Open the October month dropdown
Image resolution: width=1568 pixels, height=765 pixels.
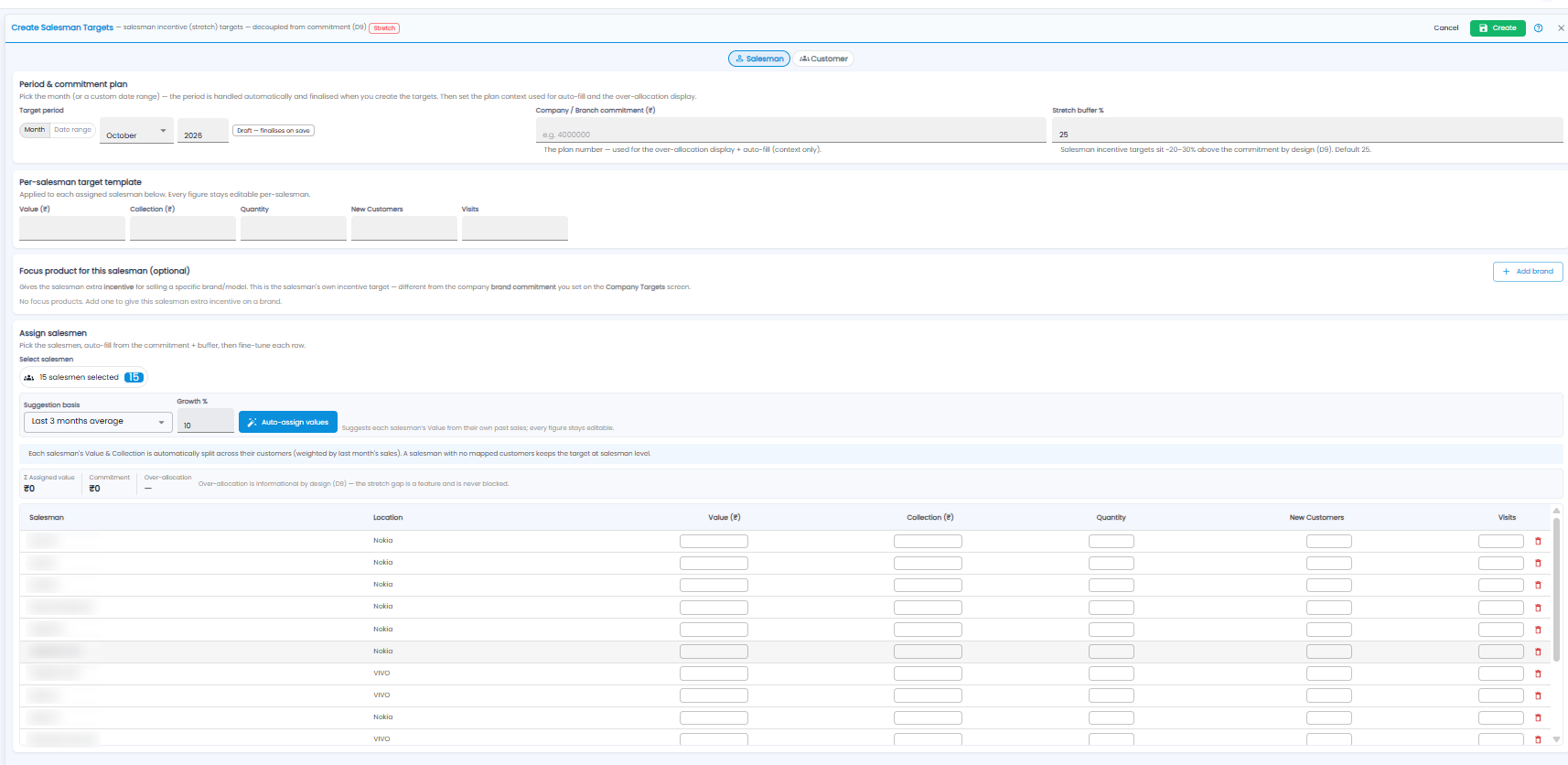136,131
